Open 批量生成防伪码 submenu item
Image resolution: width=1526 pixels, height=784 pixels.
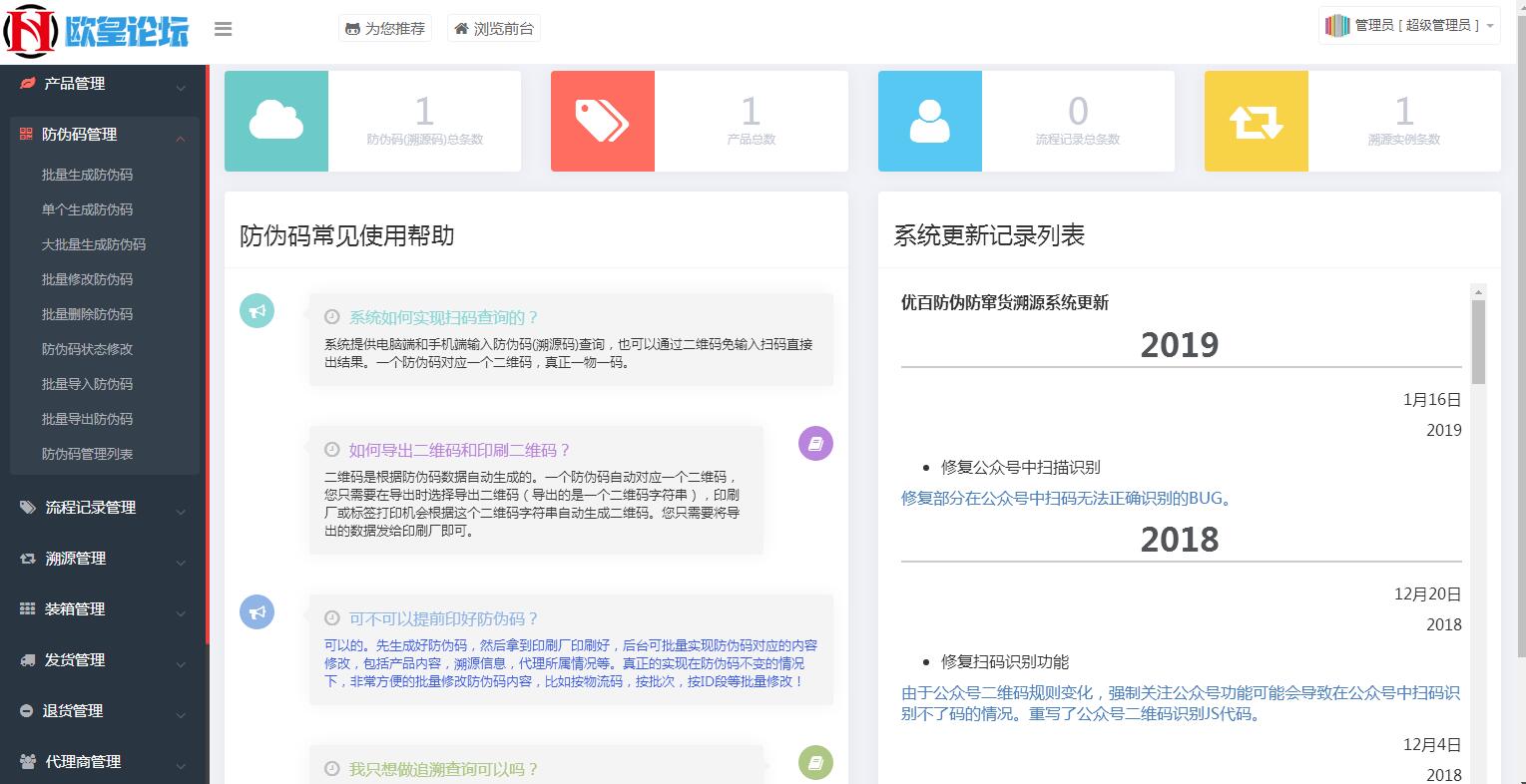click(x=87, y=175)
